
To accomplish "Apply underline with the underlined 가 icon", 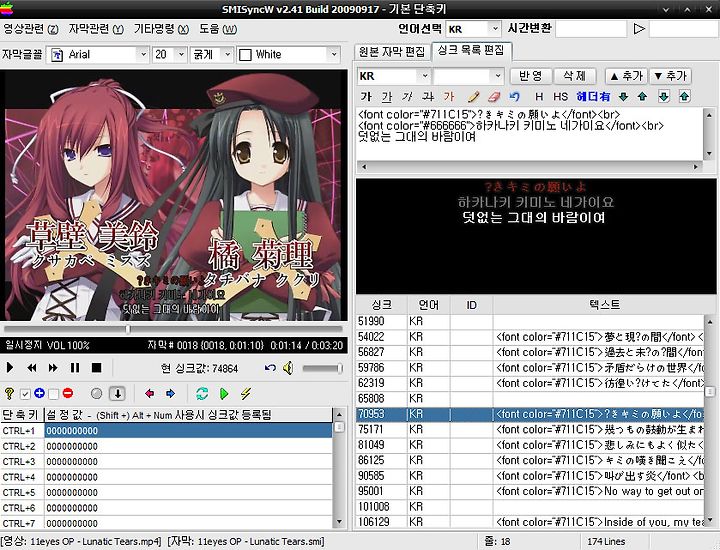I will click(387, 96).
